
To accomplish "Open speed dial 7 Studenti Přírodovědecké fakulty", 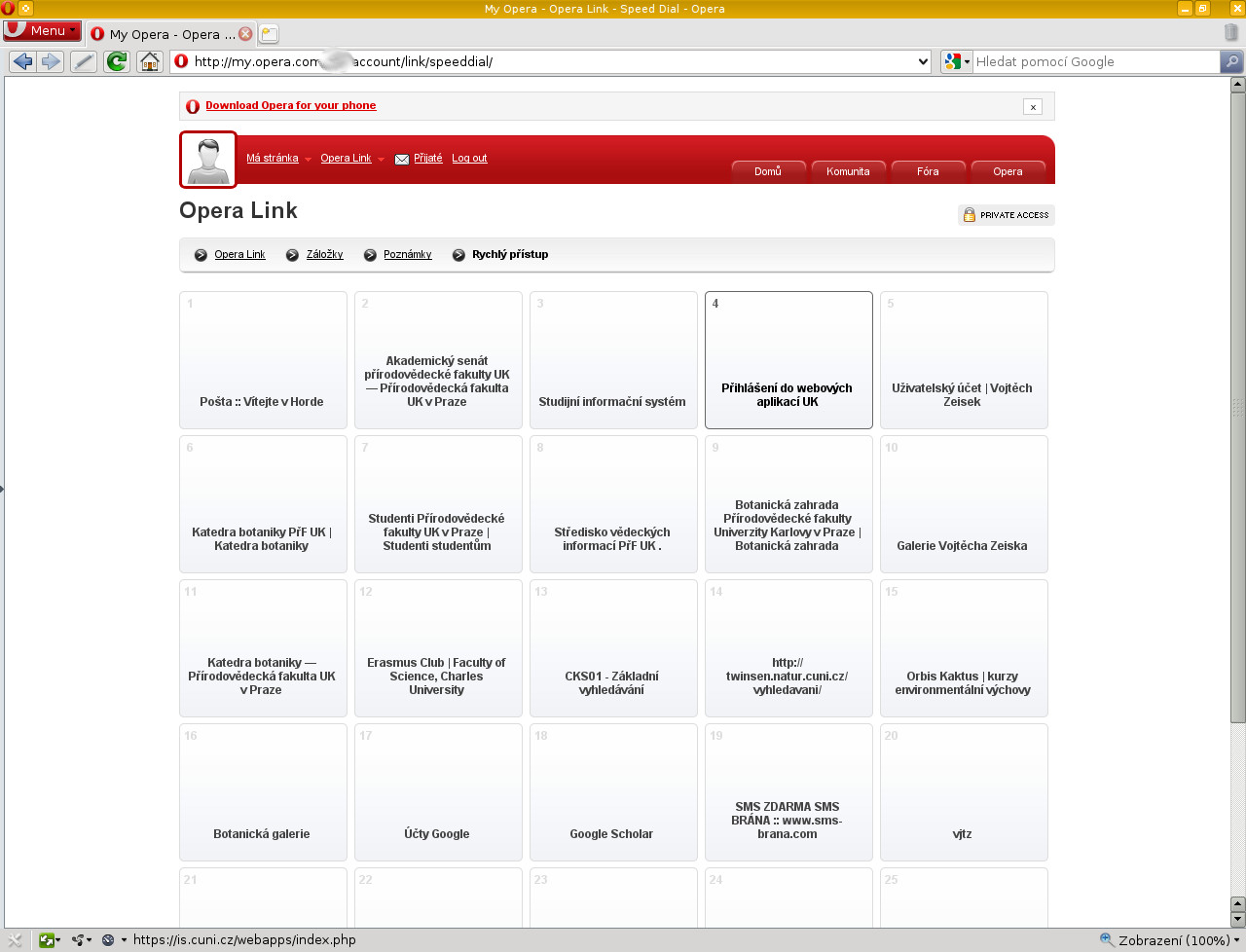I will (438, 504).
